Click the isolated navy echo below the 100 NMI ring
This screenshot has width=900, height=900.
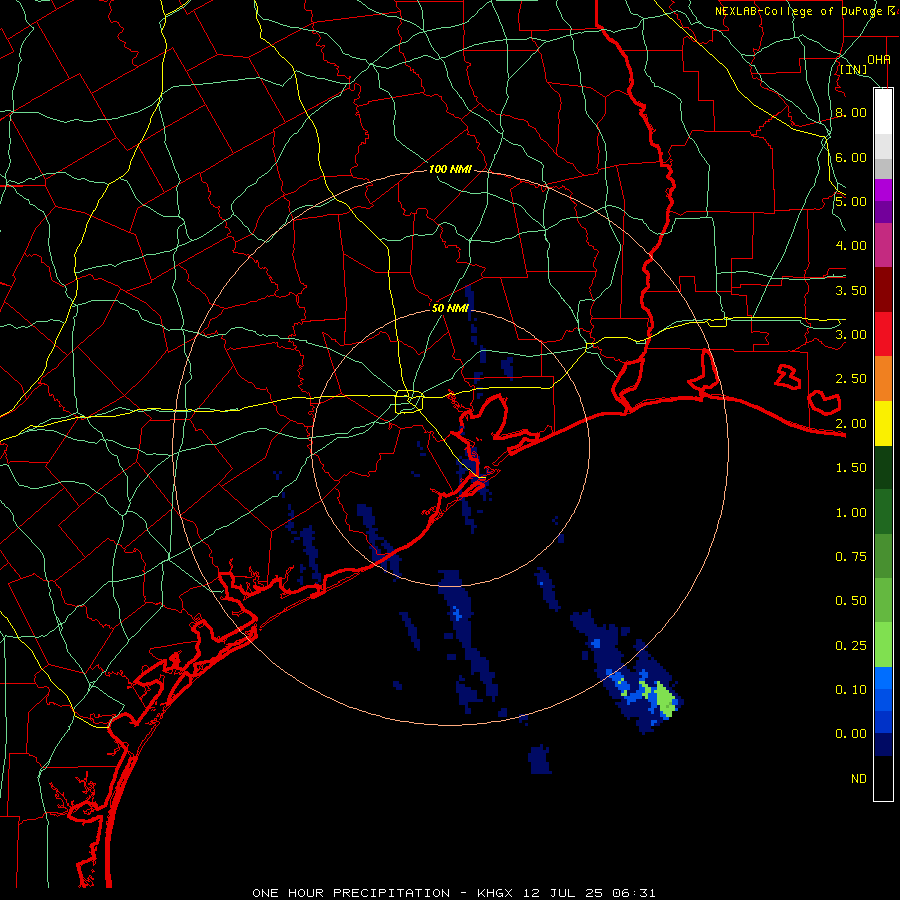click(540, 759)
